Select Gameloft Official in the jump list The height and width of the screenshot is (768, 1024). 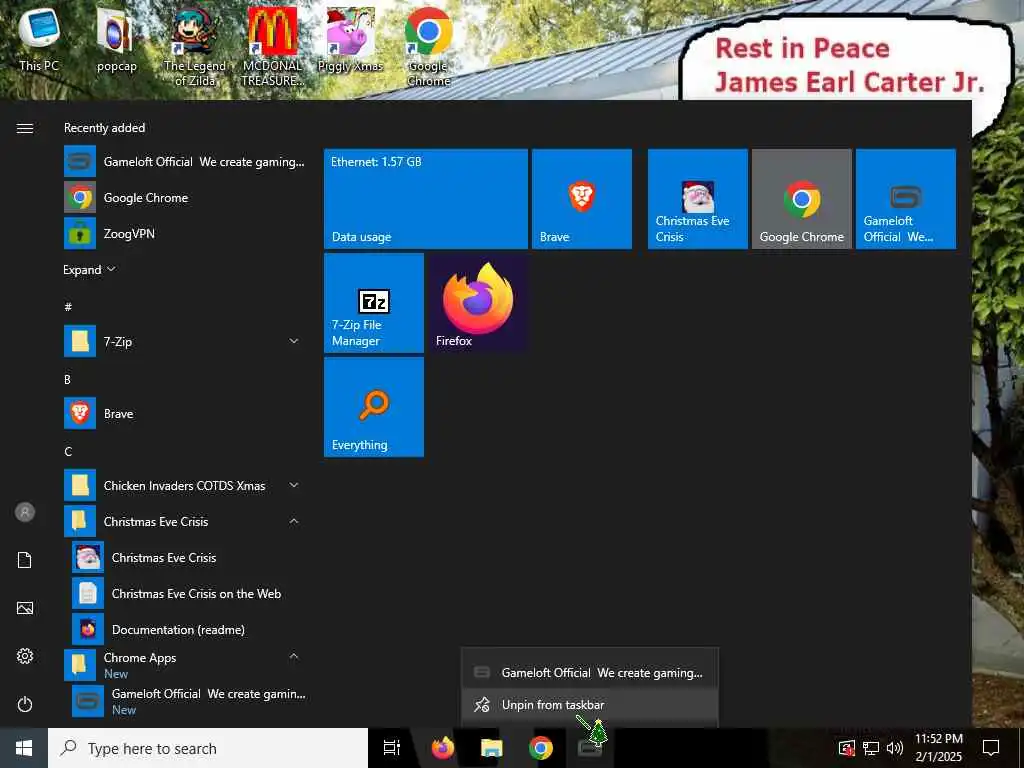[x=590, y=672]
